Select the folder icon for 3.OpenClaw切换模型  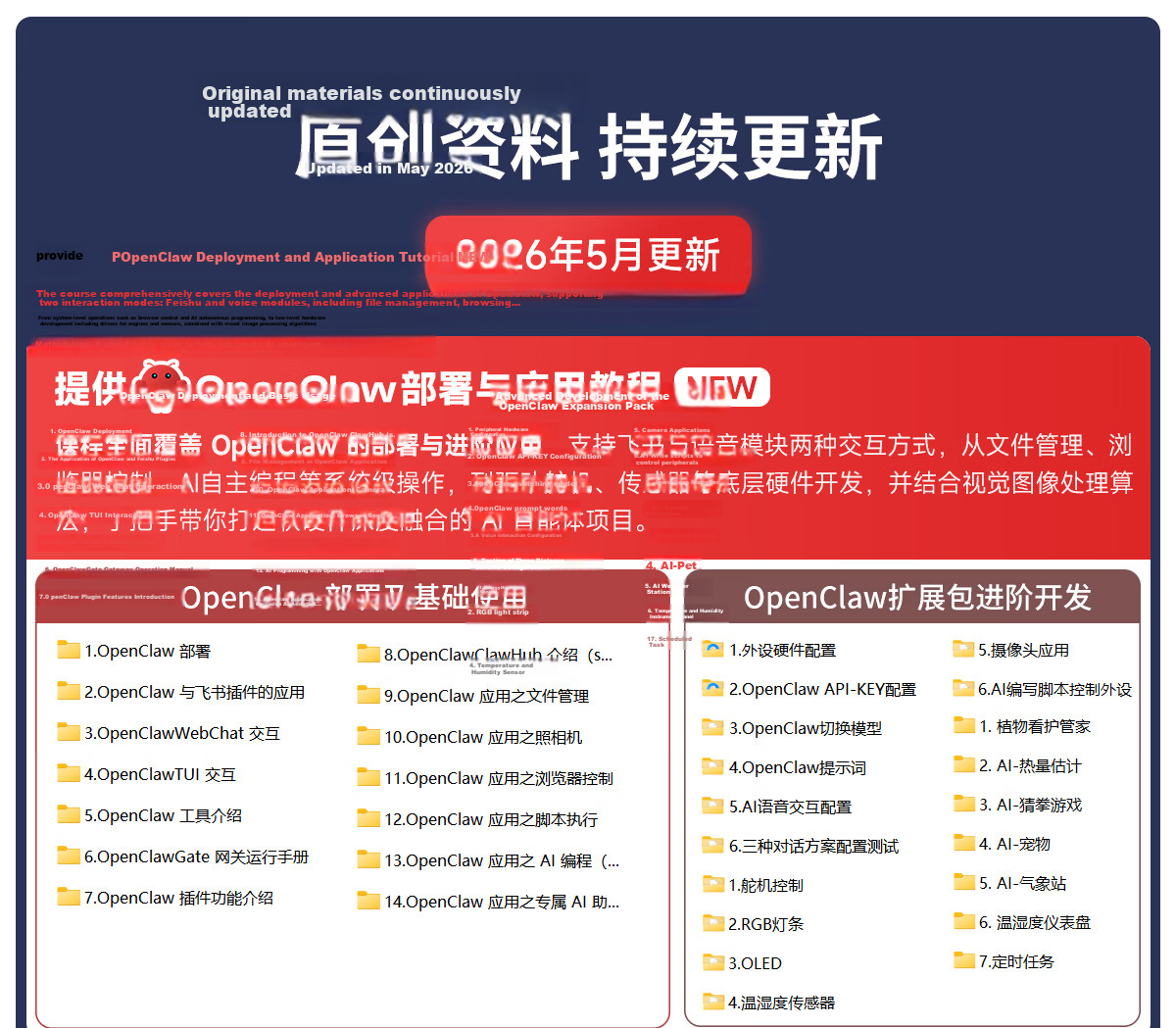tap(713, 727)
